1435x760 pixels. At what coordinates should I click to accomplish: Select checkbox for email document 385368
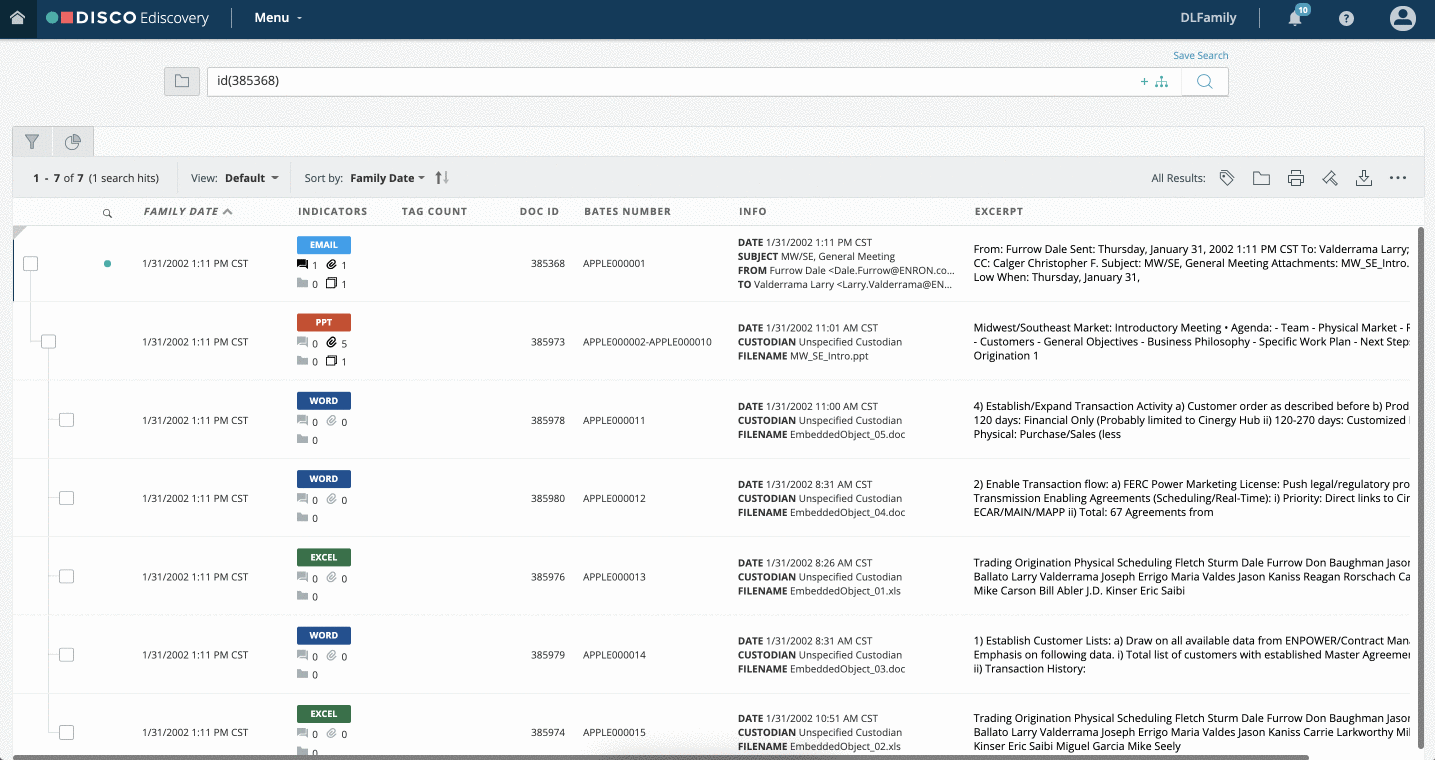31,264
